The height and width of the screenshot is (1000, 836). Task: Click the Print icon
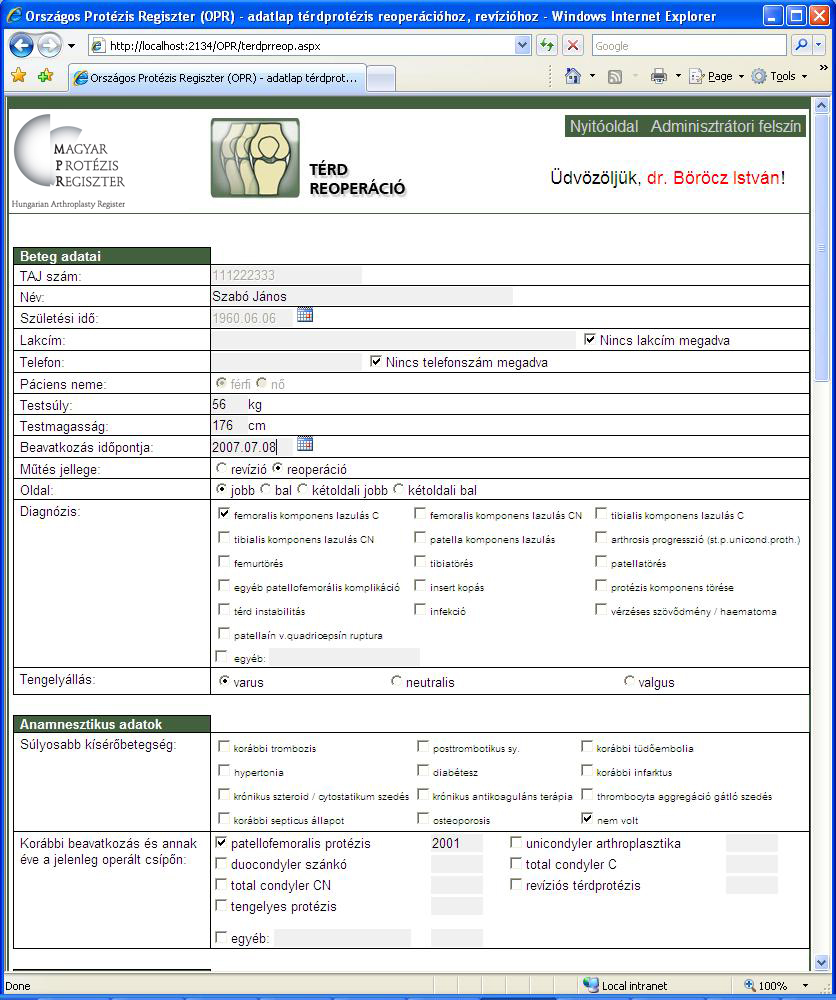click(659, 77)
